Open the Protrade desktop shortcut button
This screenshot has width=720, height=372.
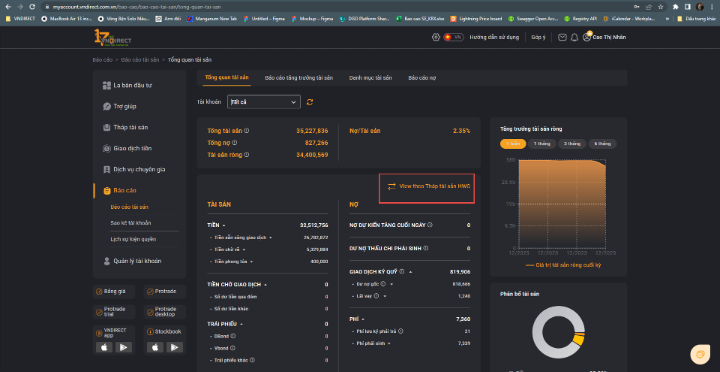pyautogui.click(x=164, y=312)
